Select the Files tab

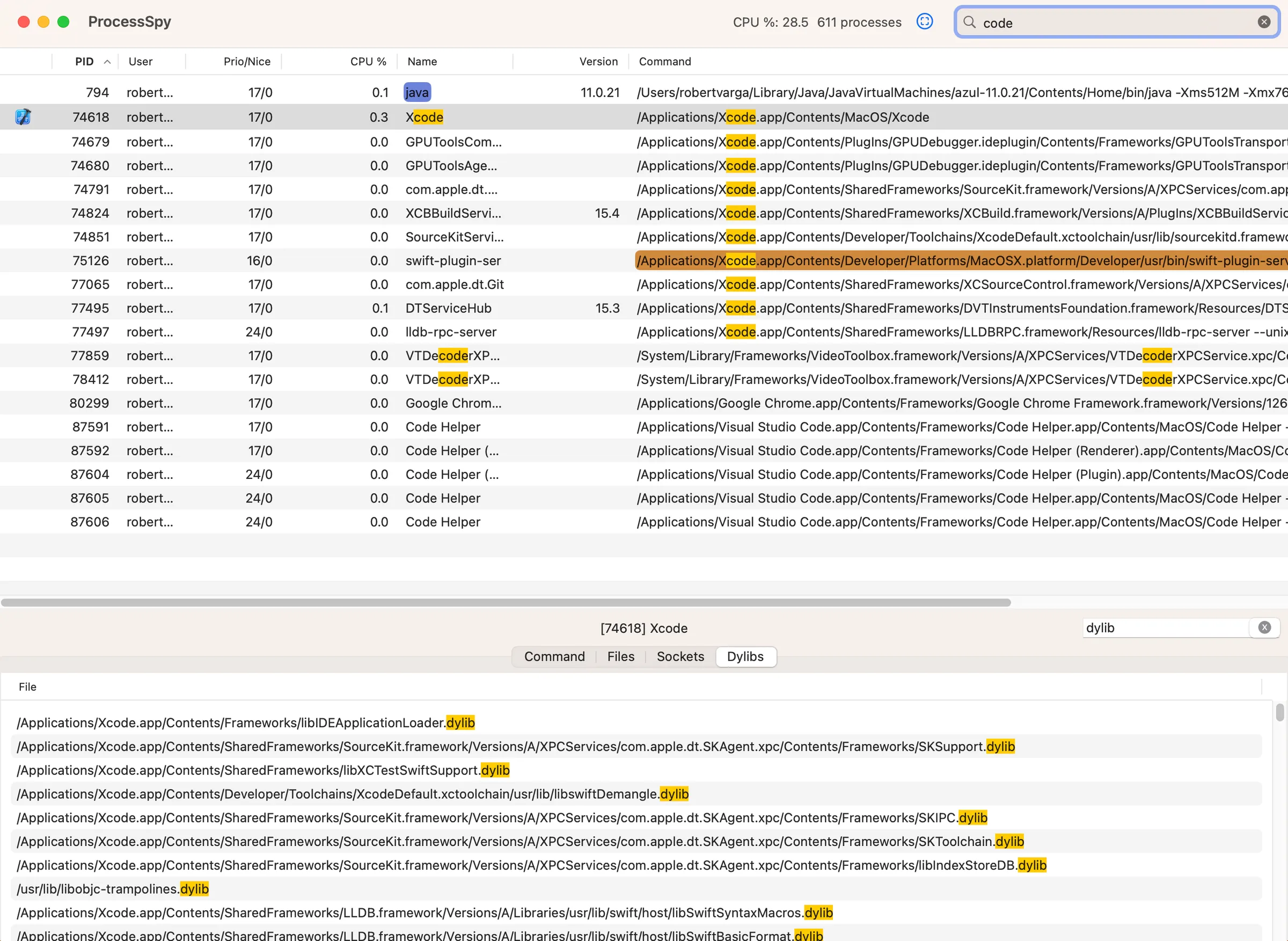tap(620, 656)
